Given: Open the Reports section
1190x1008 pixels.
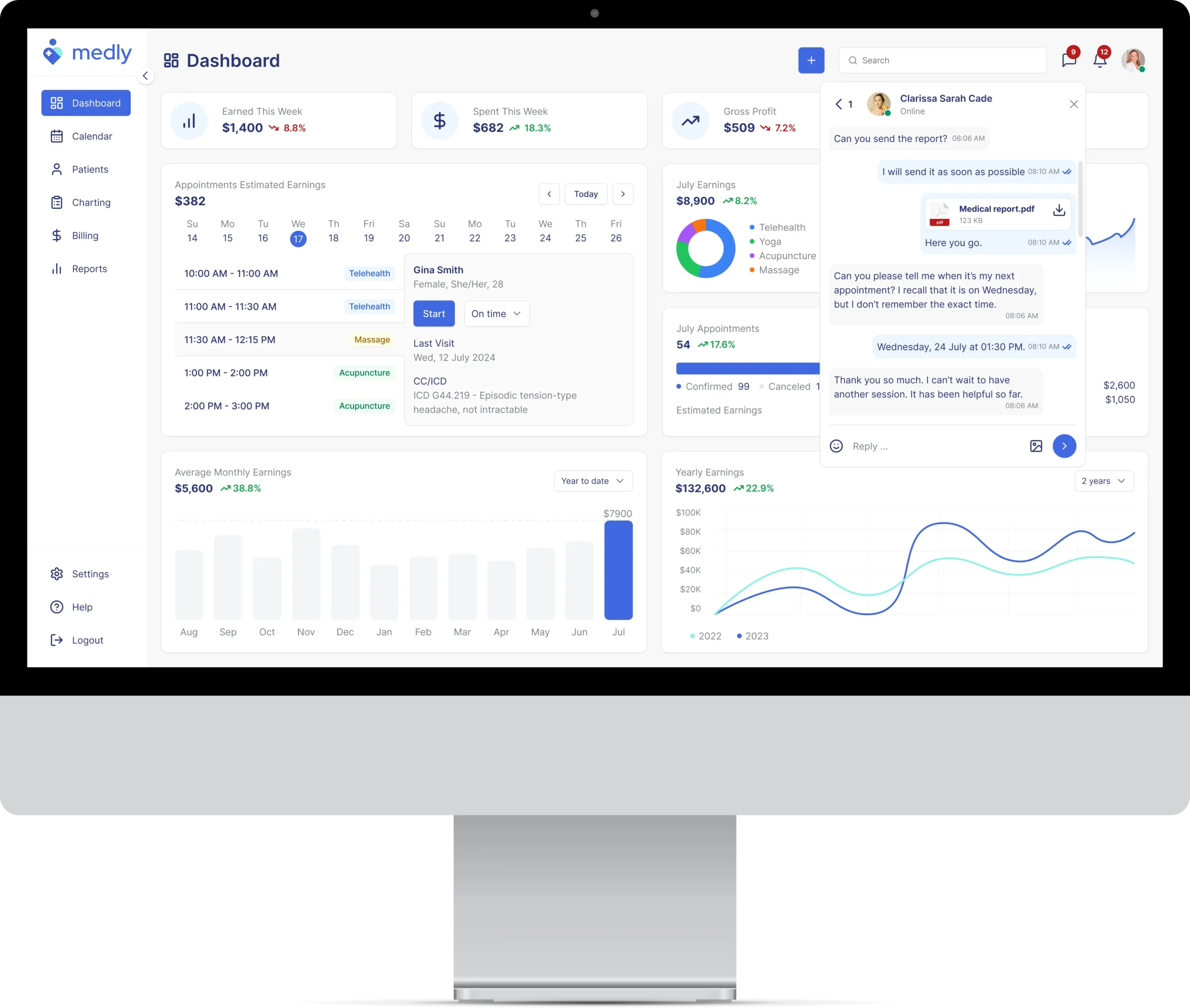Looking at the screenshot, I should coord(89,268).
